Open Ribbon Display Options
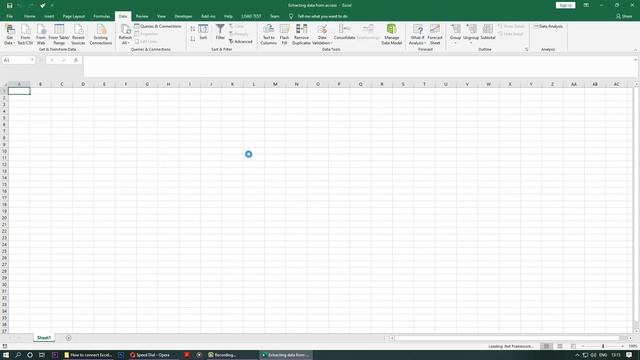The width and height of the screenshot is (640, 360). click(586, 5)
